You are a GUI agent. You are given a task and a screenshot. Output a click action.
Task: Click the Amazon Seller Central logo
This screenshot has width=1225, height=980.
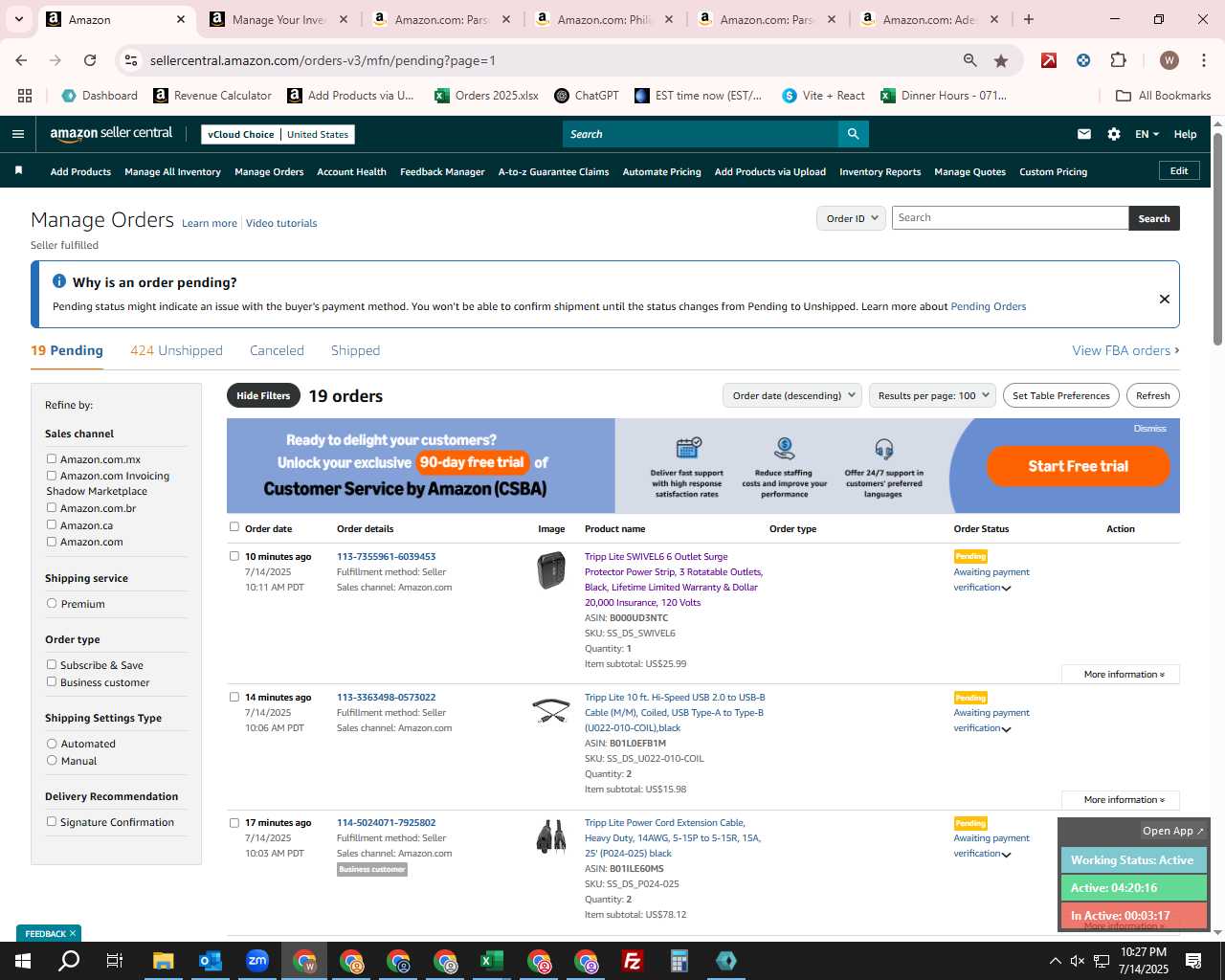click(111, 134)
